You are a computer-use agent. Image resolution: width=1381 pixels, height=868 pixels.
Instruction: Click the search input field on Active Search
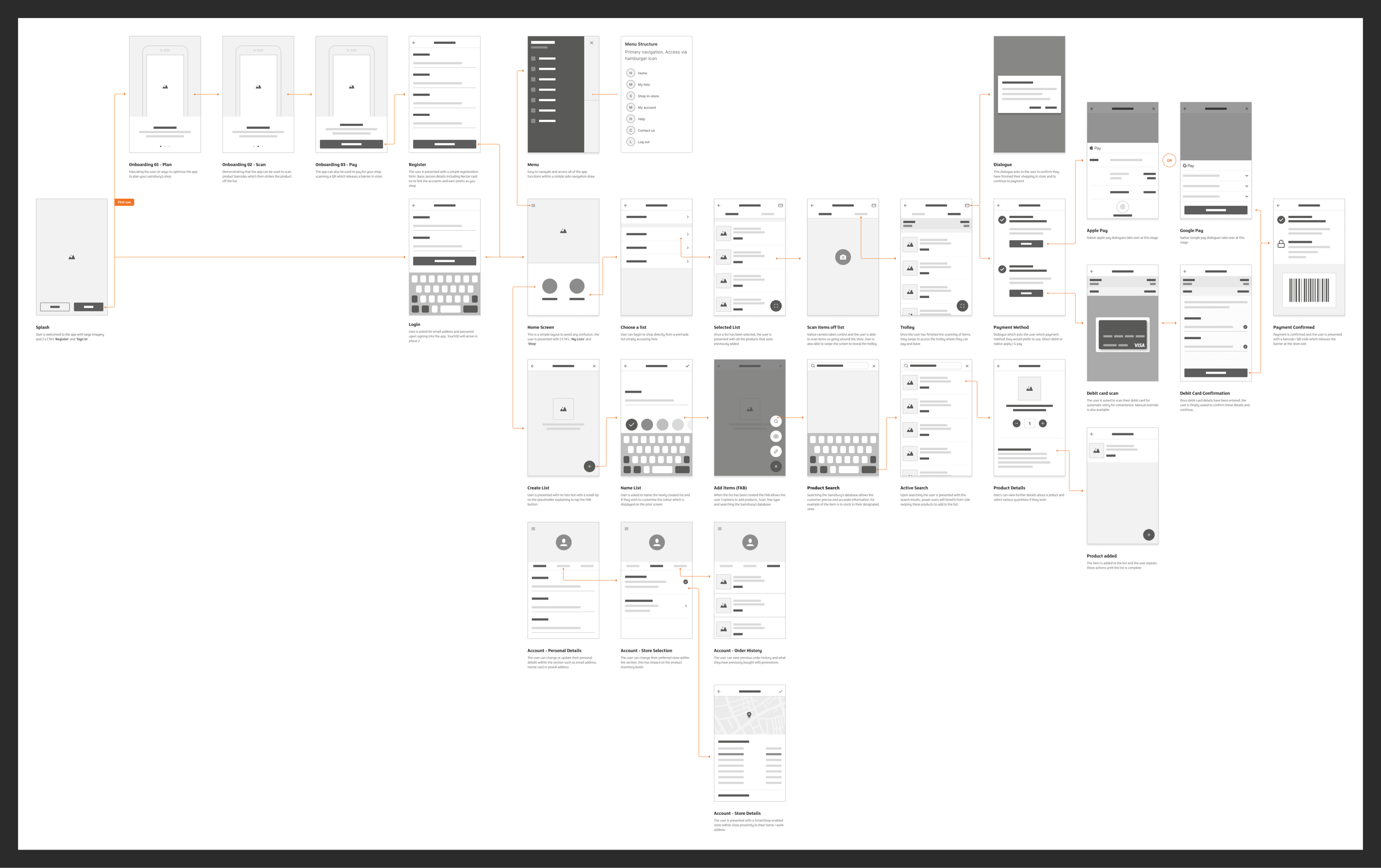click(x=932, y=365)
